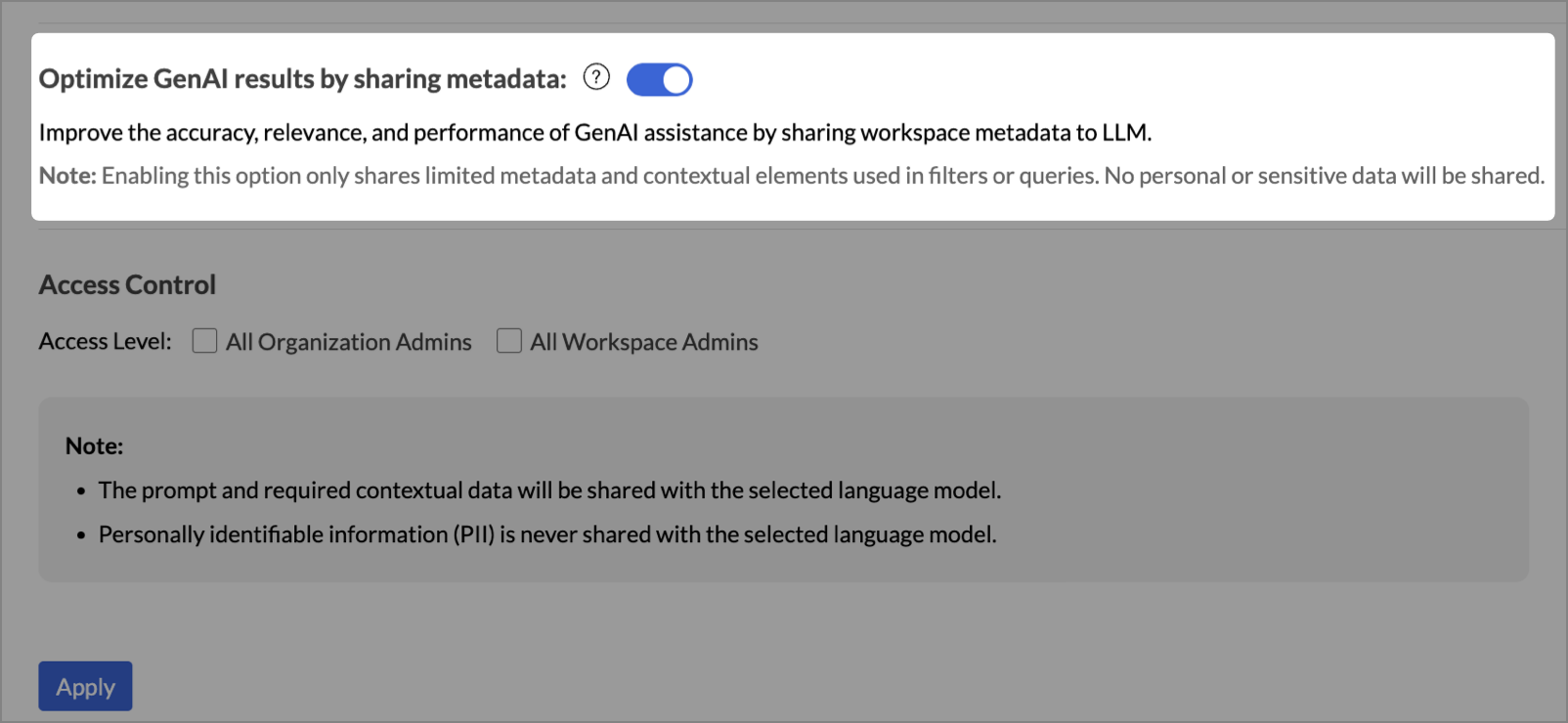
Task: Click the "(PII)" abbreviation in the note
Action: pos(473,535)
